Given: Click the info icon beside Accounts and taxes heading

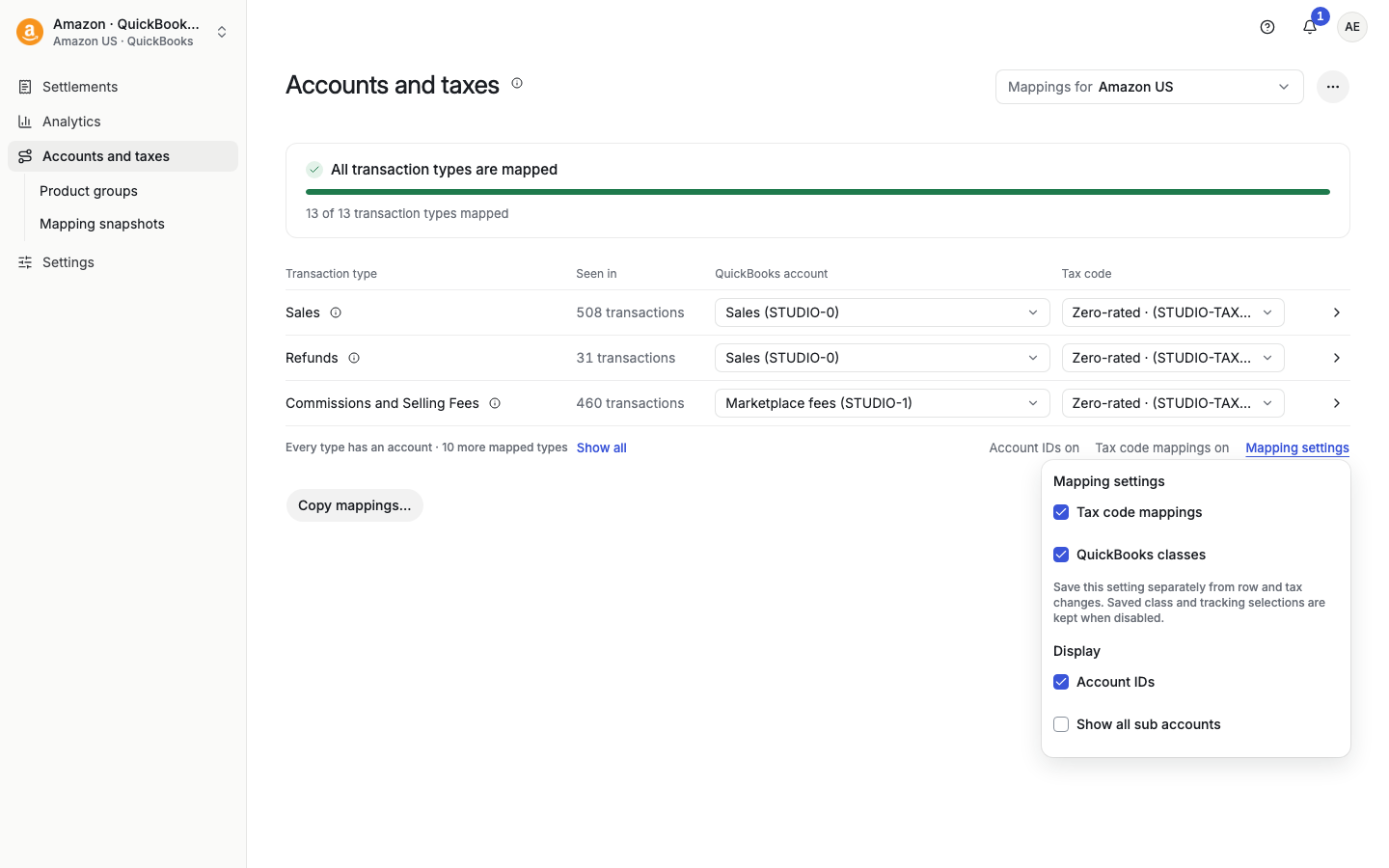Looking at the screenshot, I should pos(517,84).
